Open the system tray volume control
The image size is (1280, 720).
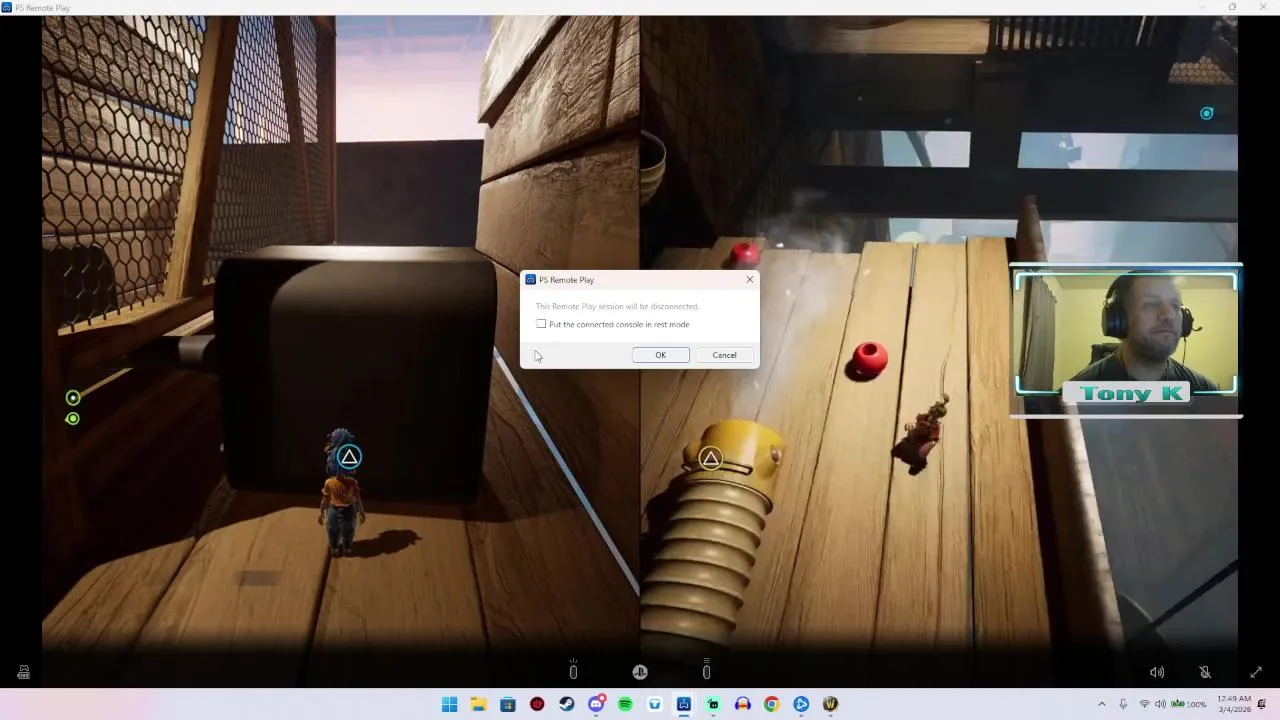[1160, 704]
